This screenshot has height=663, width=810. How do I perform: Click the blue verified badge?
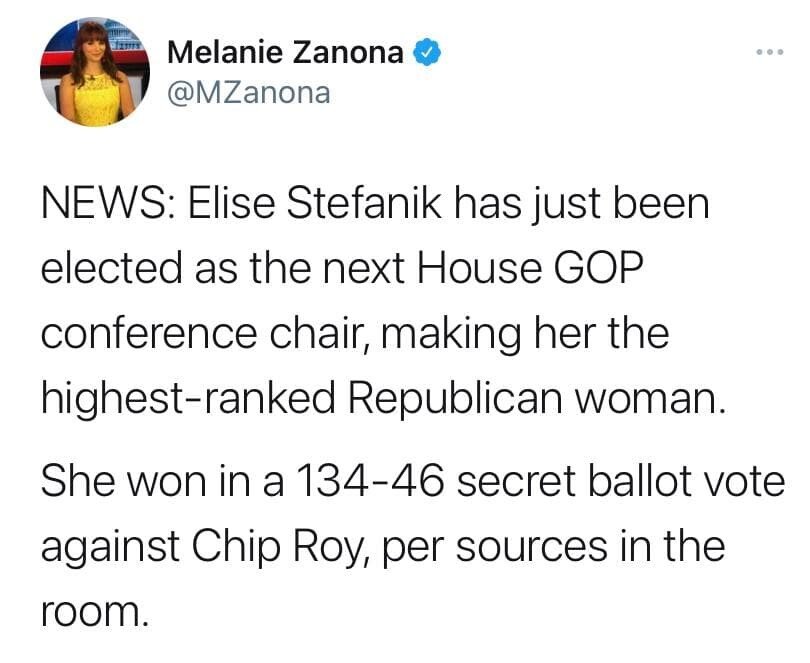point(426,51)
